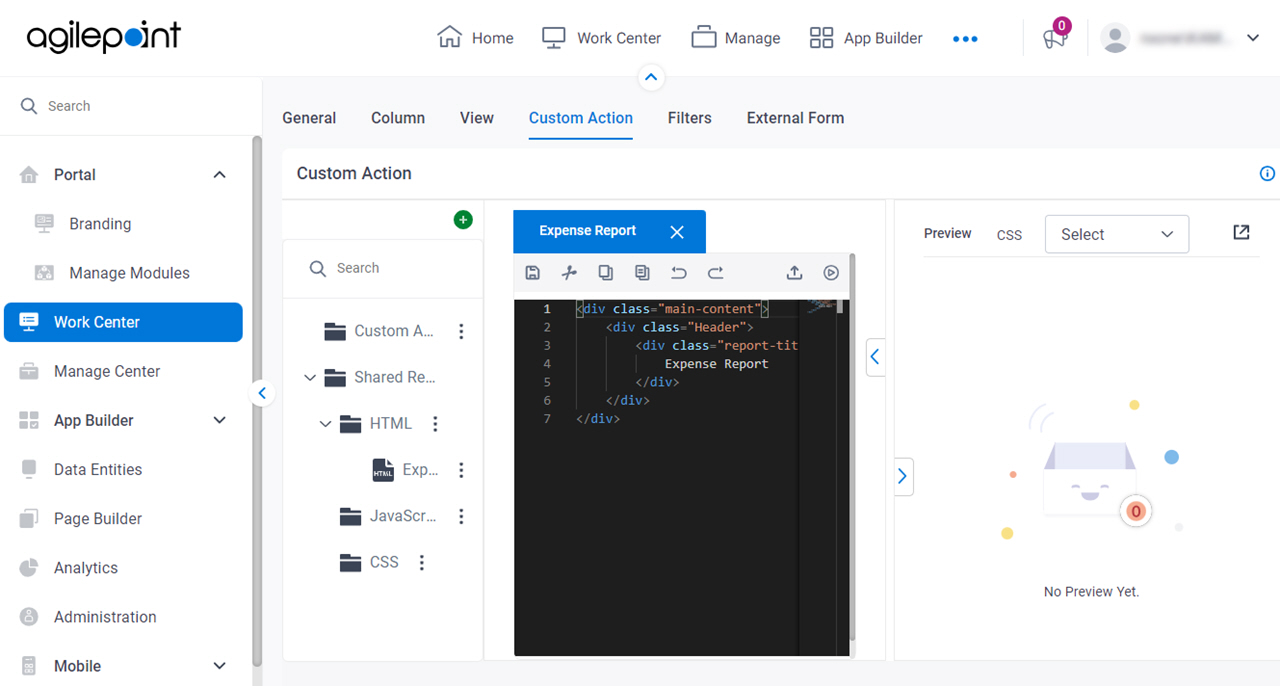
Task: Switch to the Filters tab
Action: pyautogui.click(x=690, y=118)
